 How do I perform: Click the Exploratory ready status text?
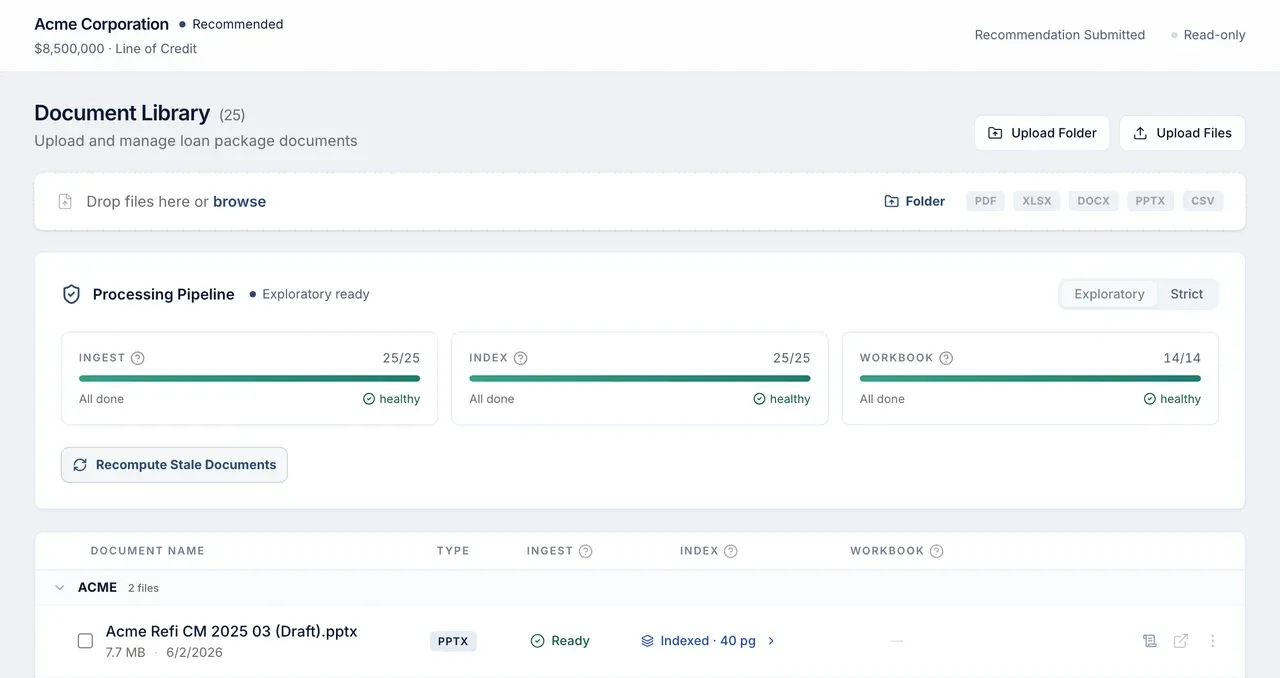click(x=316, y=294)
